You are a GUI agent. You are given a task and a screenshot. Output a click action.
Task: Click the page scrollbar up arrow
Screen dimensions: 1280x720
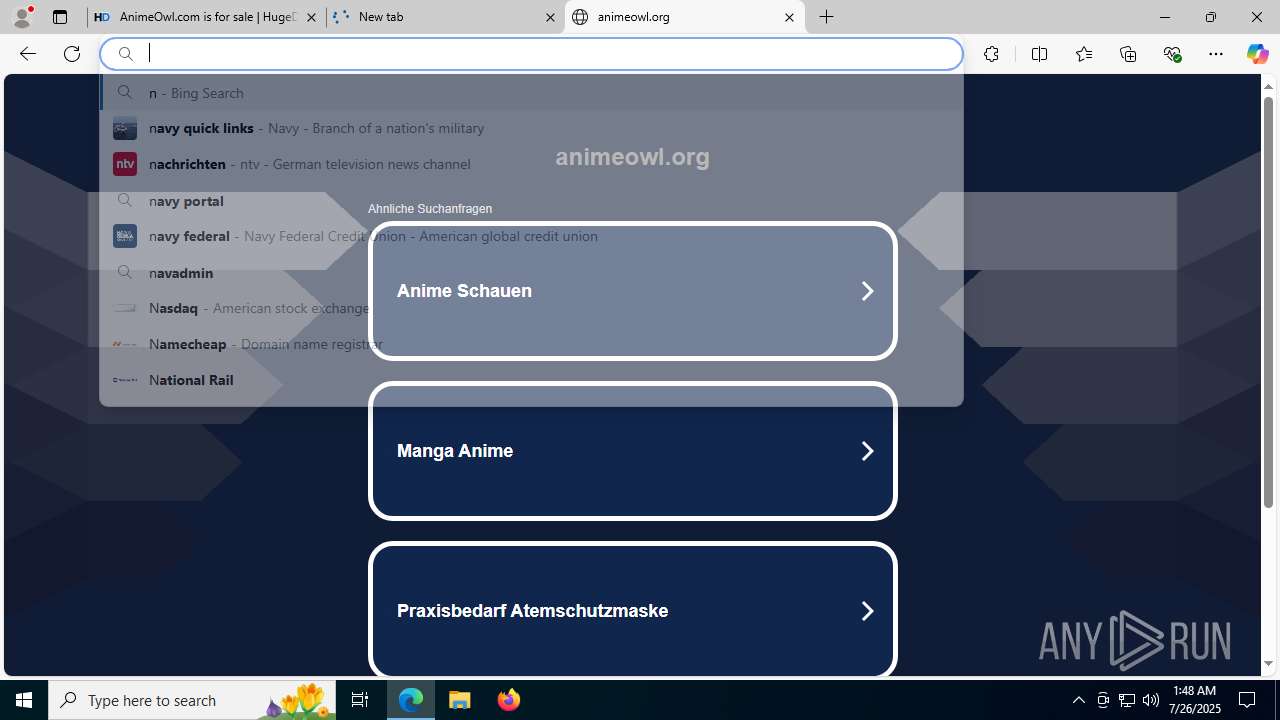point(1268,86)
